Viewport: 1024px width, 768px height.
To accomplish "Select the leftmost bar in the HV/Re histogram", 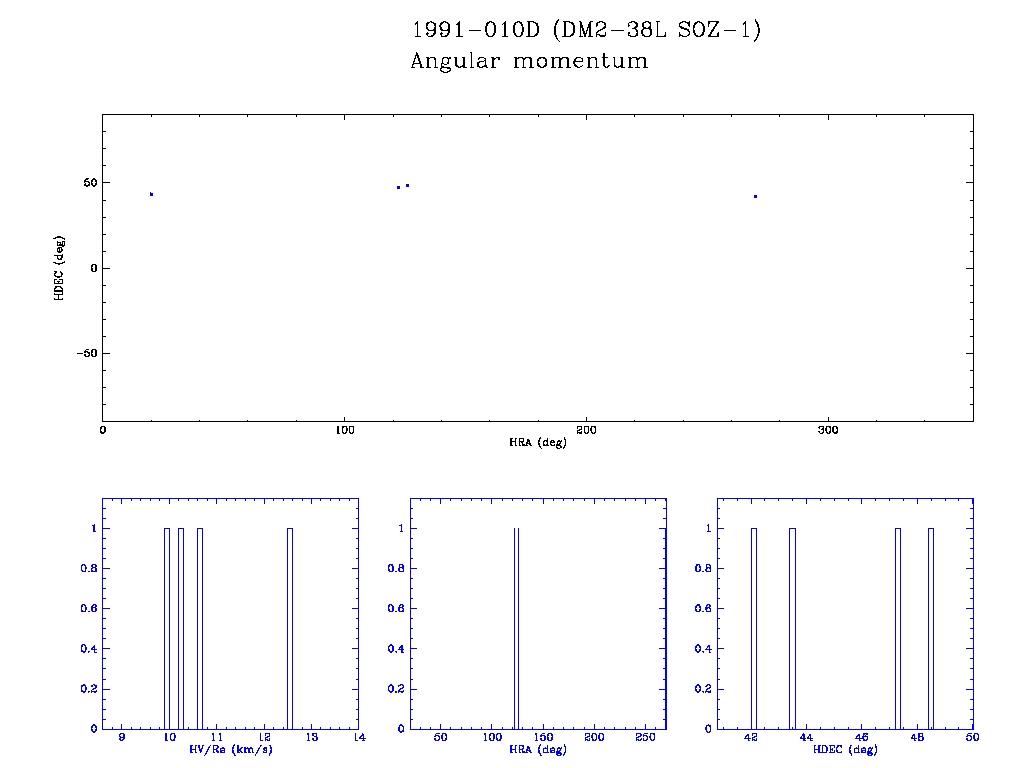I will click(167, 628).
